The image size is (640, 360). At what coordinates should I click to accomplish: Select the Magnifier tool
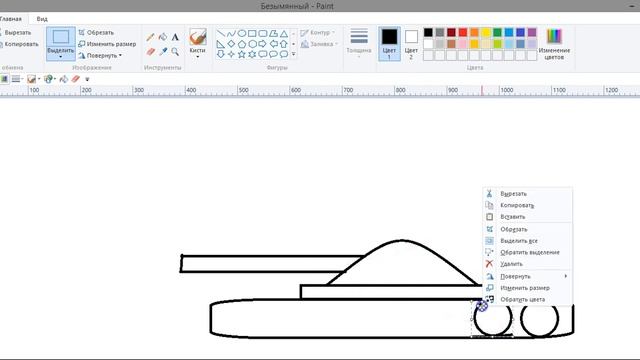pos(175,51)
